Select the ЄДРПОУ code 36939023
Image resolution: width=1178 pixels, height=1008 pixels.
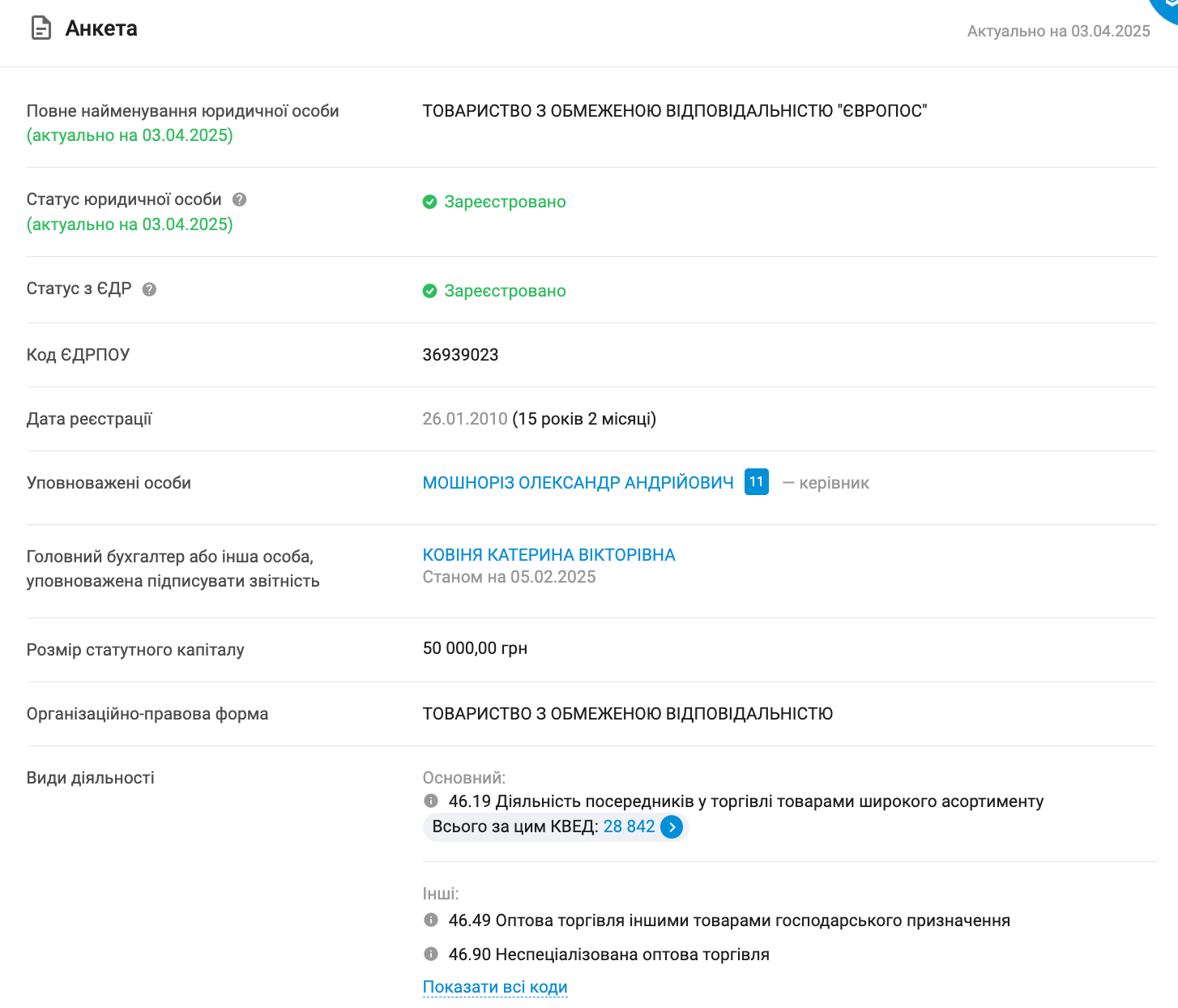460,355
